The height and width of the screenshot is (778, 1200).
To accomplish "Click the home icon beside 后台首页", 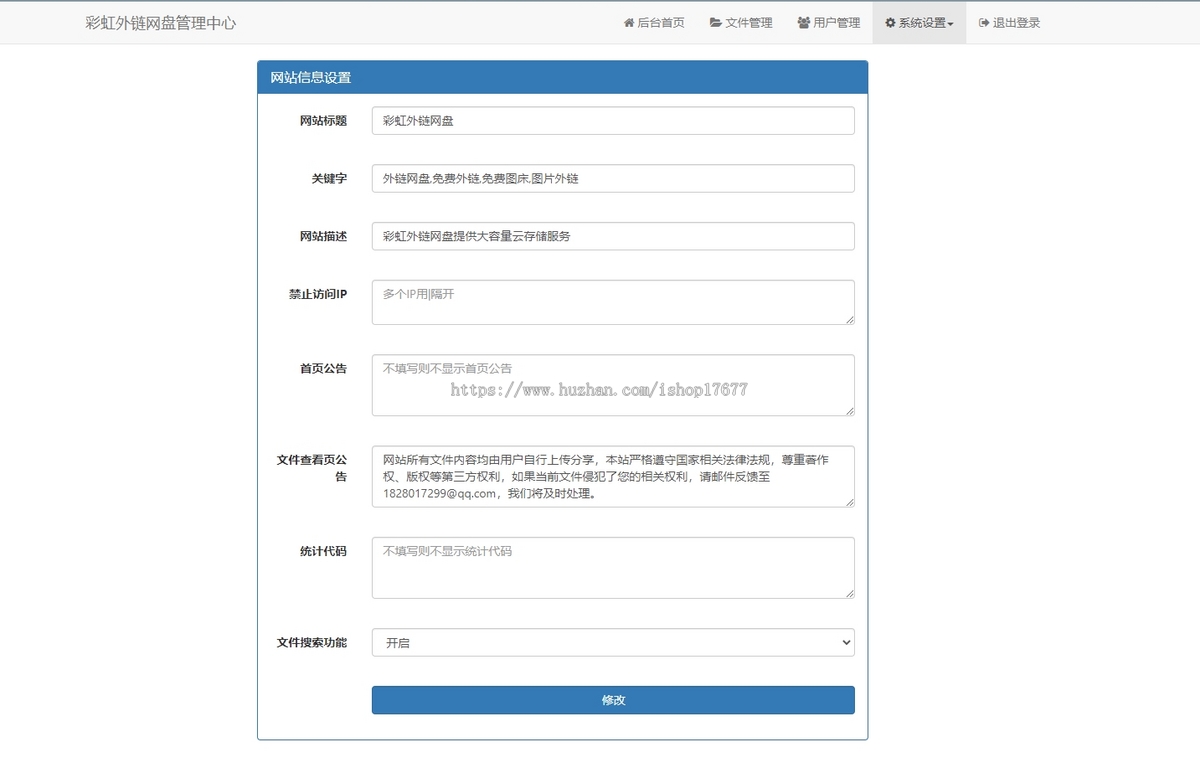I will pyautogui.click(x=629, y=23).
